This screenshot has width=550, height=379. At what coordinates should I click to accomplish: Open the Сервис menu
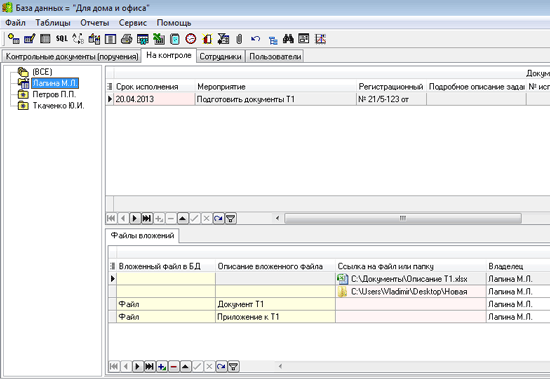pyautogui.click(x=133, y=23)
